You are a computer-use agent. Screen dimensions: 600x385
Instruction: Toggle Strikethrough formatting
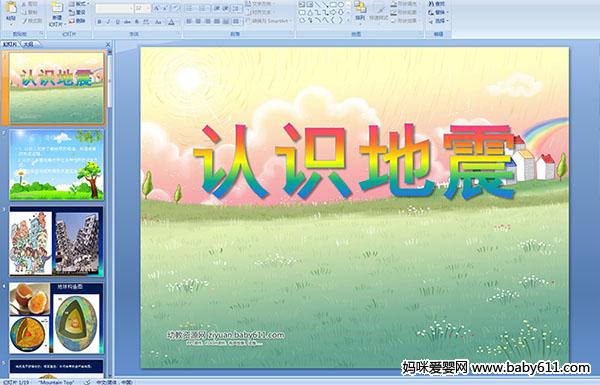pyautogui.click(x=127, y=22)
